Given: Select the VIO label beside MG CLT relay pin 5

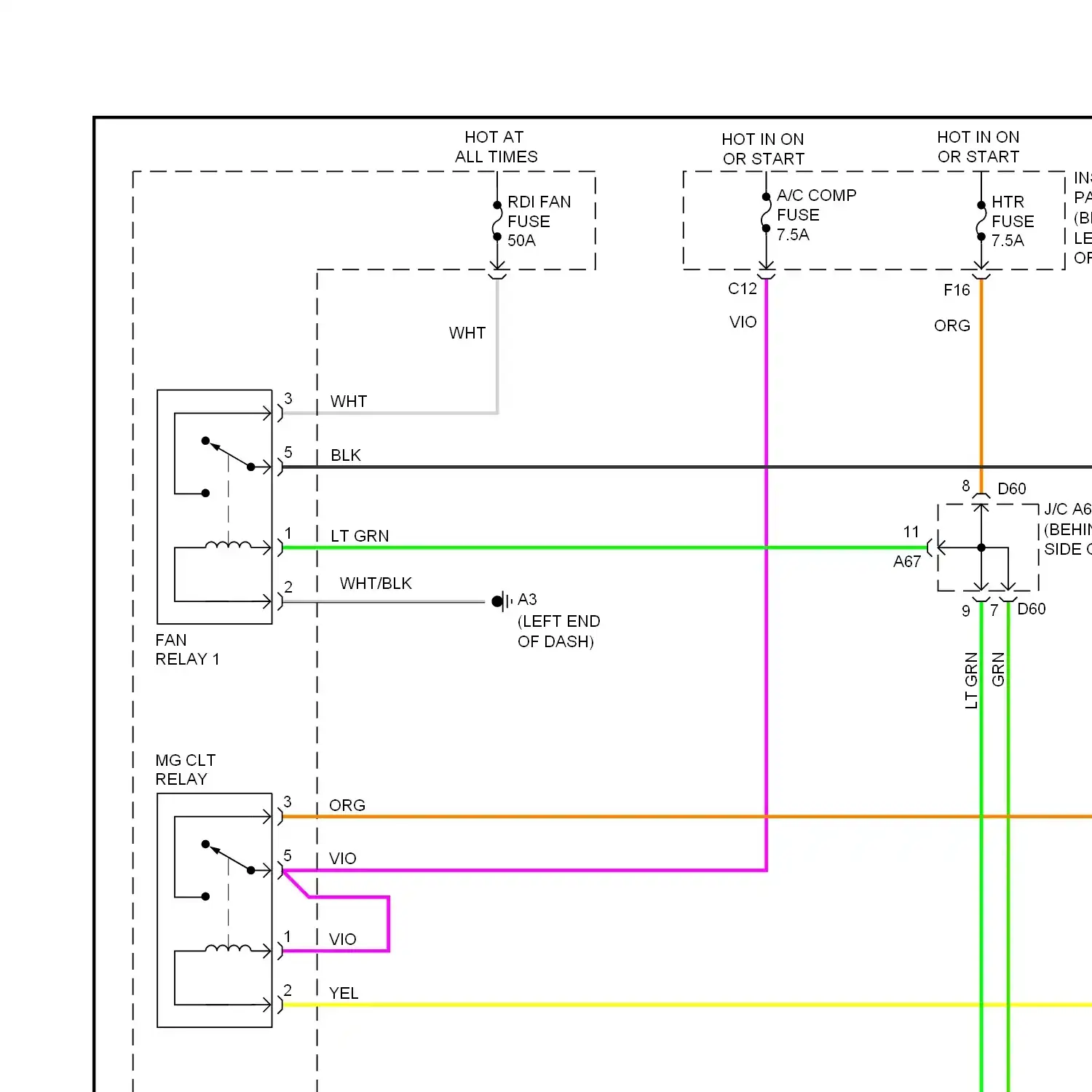Looking at the screenshot, I should [x=343, y=858].
